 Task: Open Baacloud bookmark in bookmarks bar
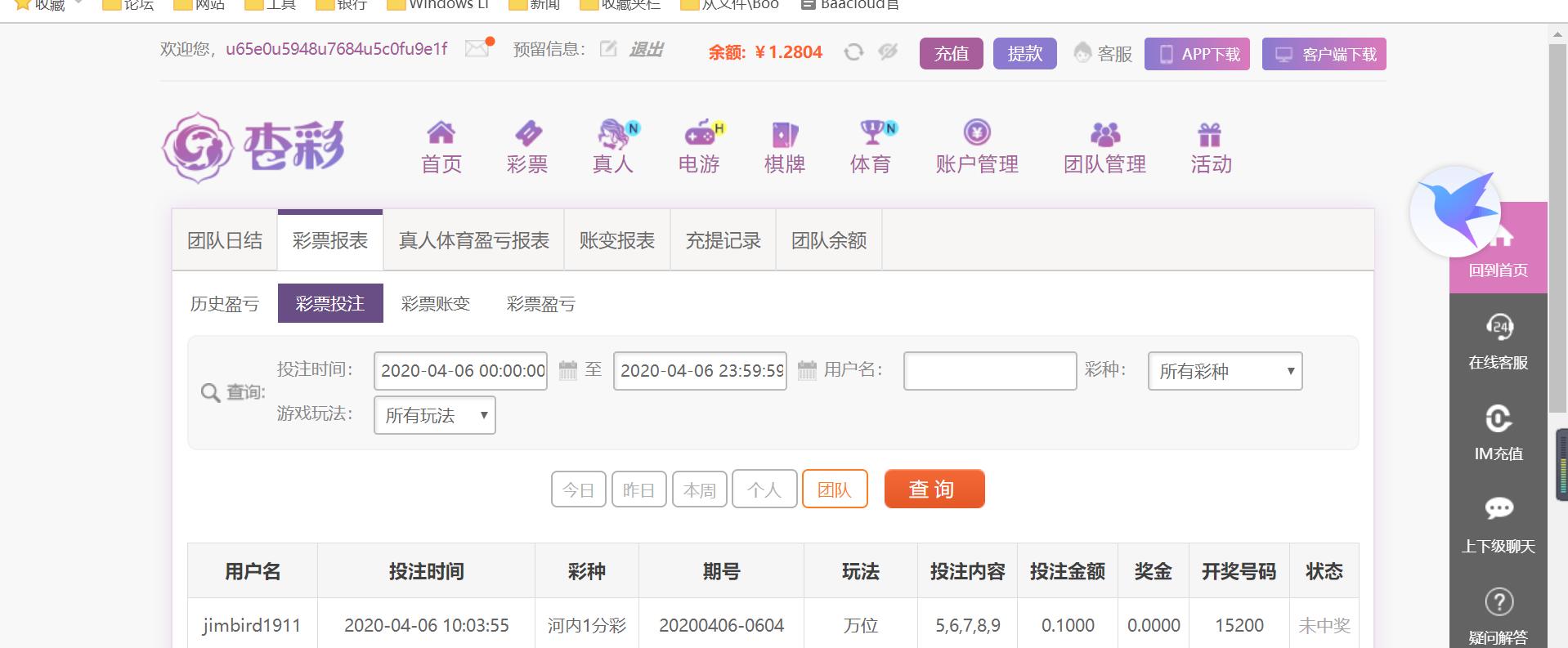[x=850, y=5]
